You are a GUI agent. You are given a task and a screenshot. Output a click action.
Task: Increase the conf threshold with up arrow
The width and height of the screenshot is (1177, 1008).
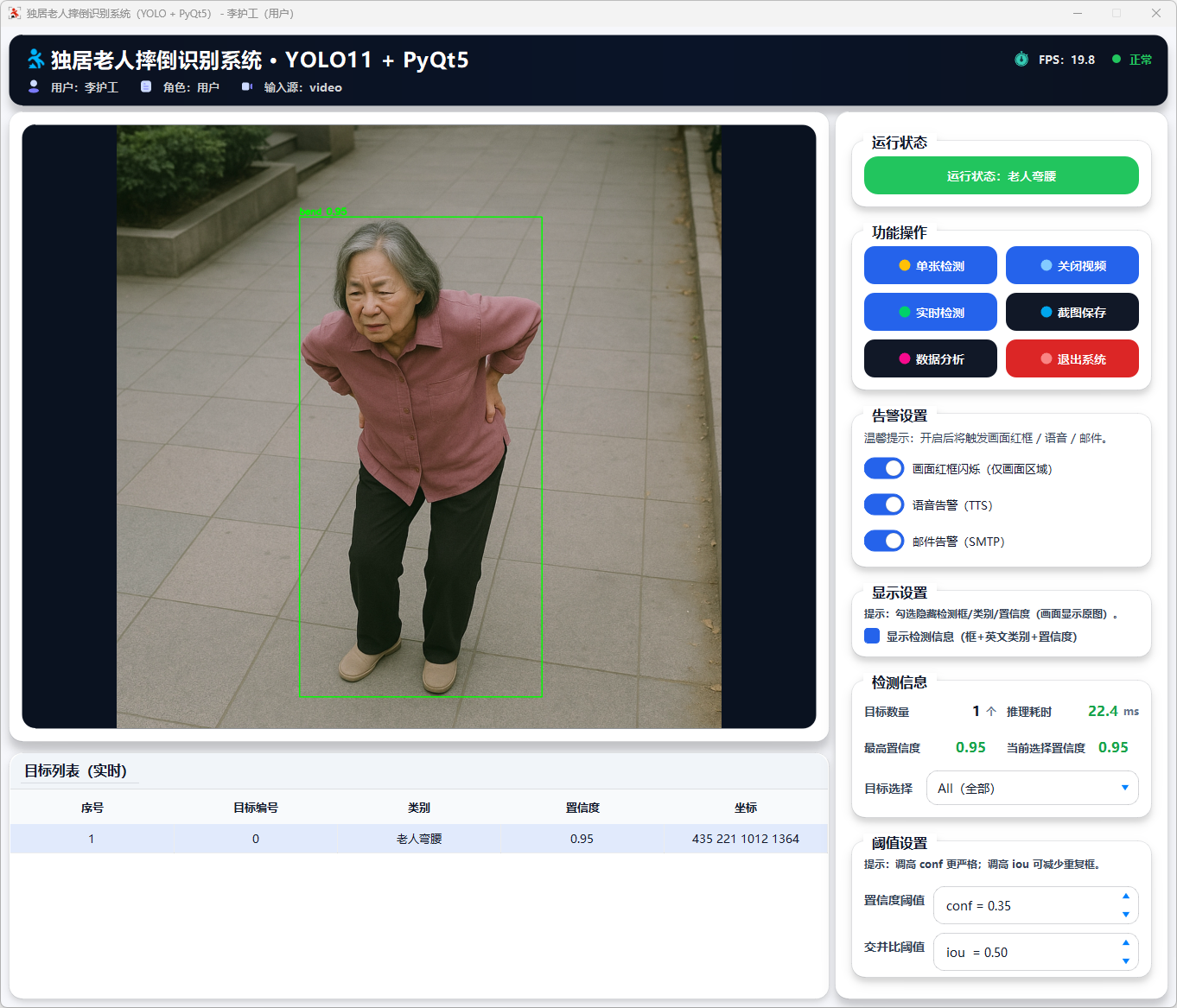(1125, 896)
